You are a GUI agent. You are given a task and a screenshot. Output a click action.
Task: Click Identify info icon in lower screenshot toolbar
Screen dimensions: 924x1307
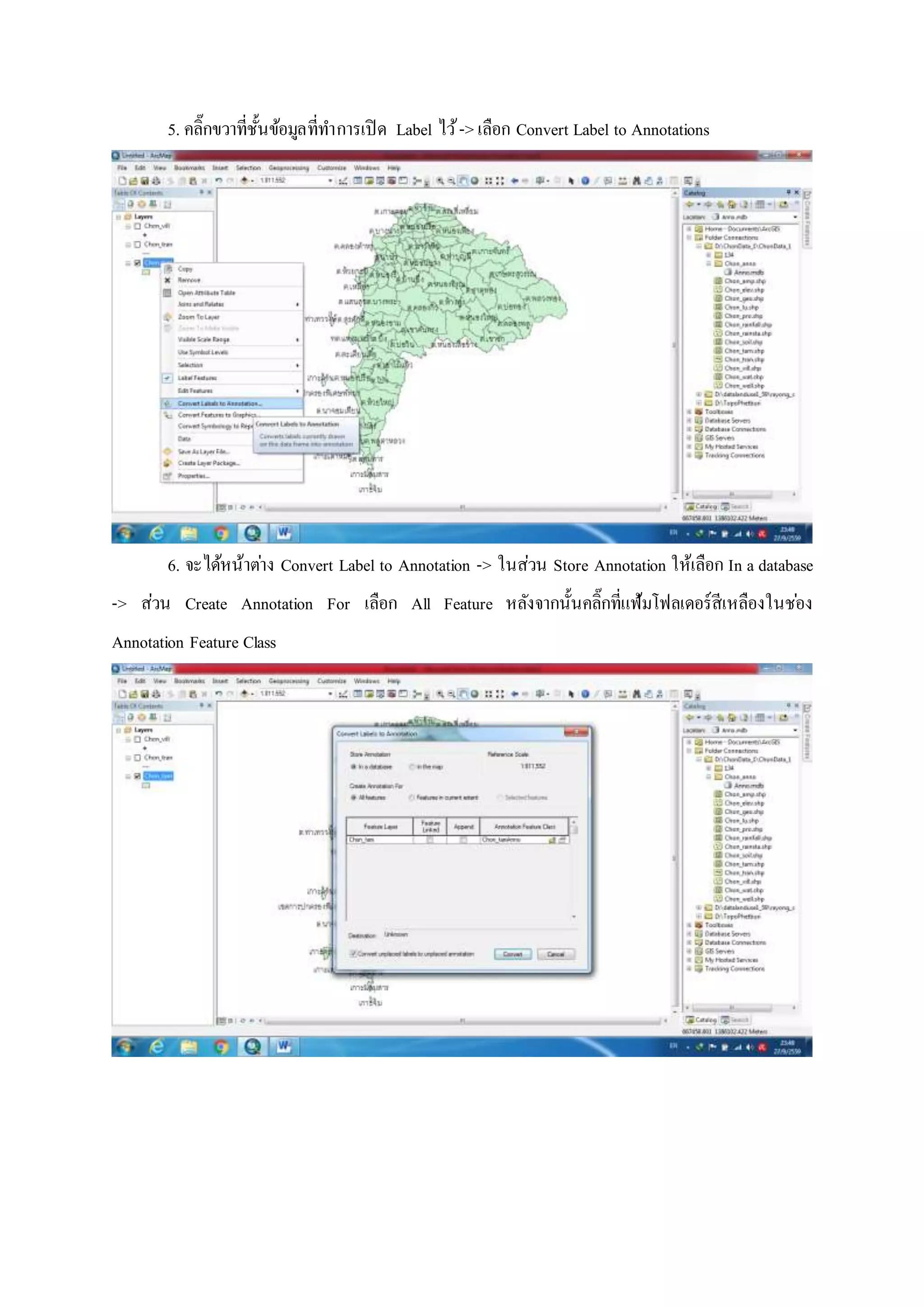tap(585, 694)
